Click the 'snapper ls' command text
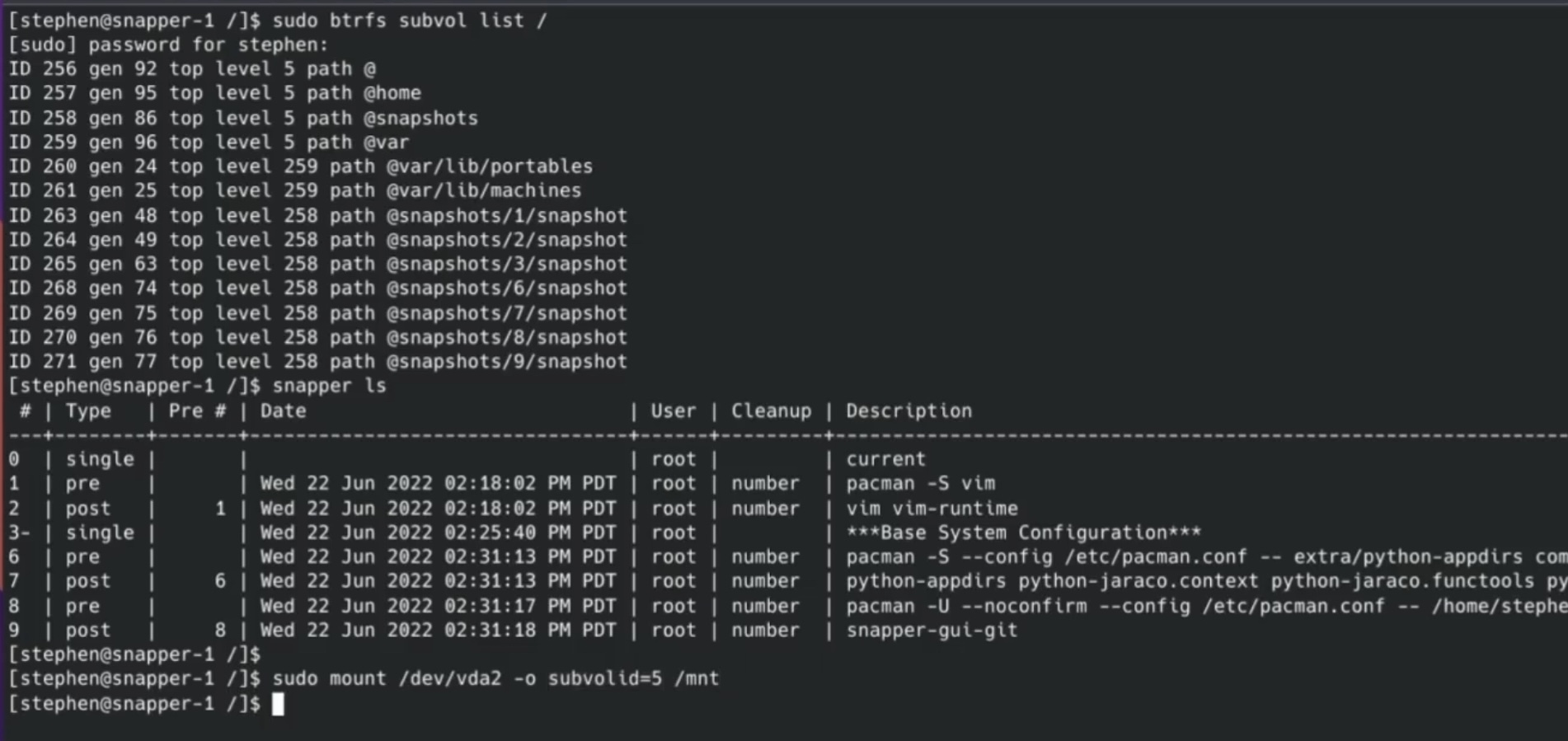 pos(329,386)
